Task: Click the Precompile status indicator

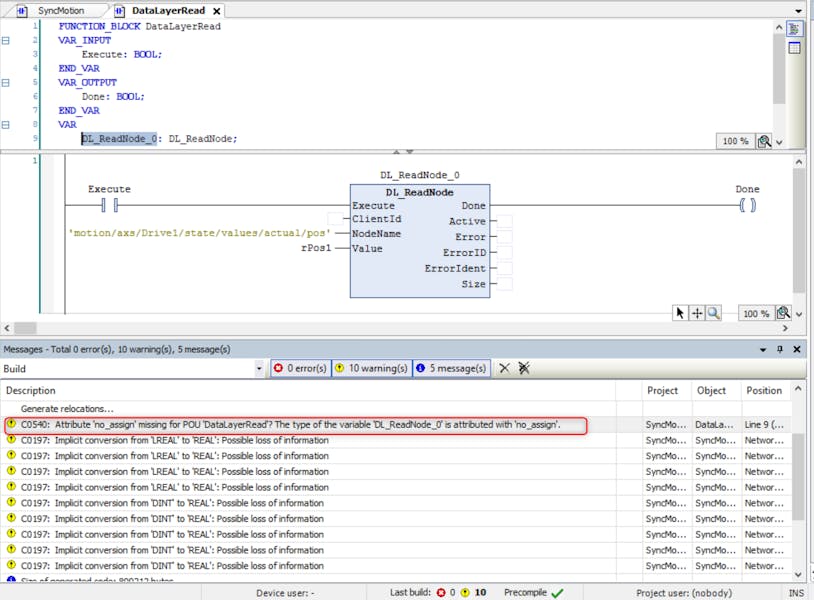Action: tap(534, 592)
